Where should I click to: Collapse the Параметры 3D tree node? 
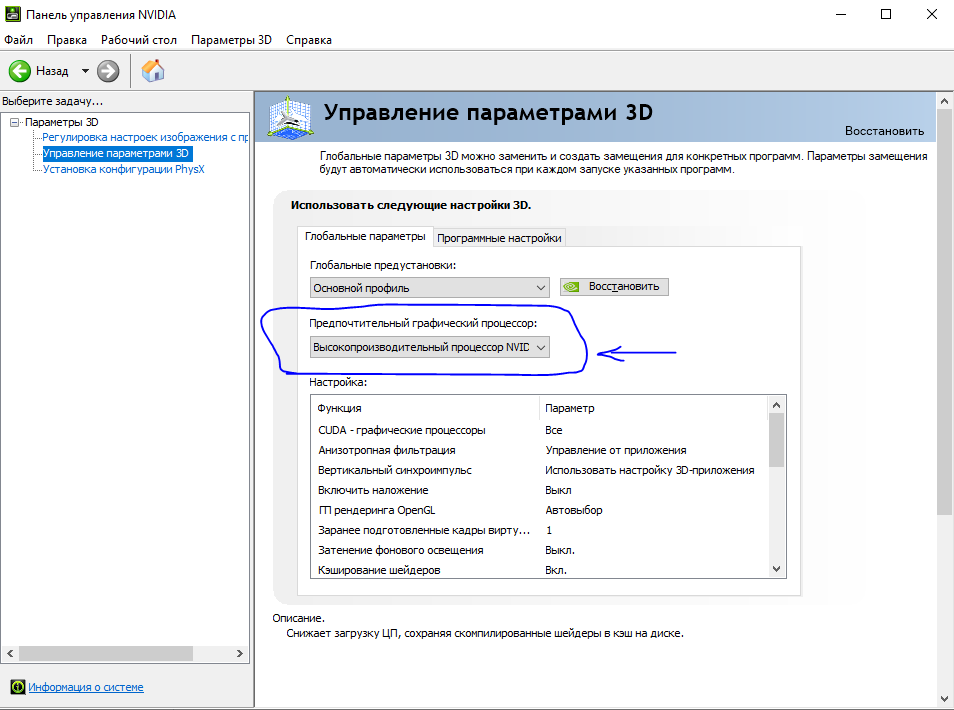click(x=15, y=122)
